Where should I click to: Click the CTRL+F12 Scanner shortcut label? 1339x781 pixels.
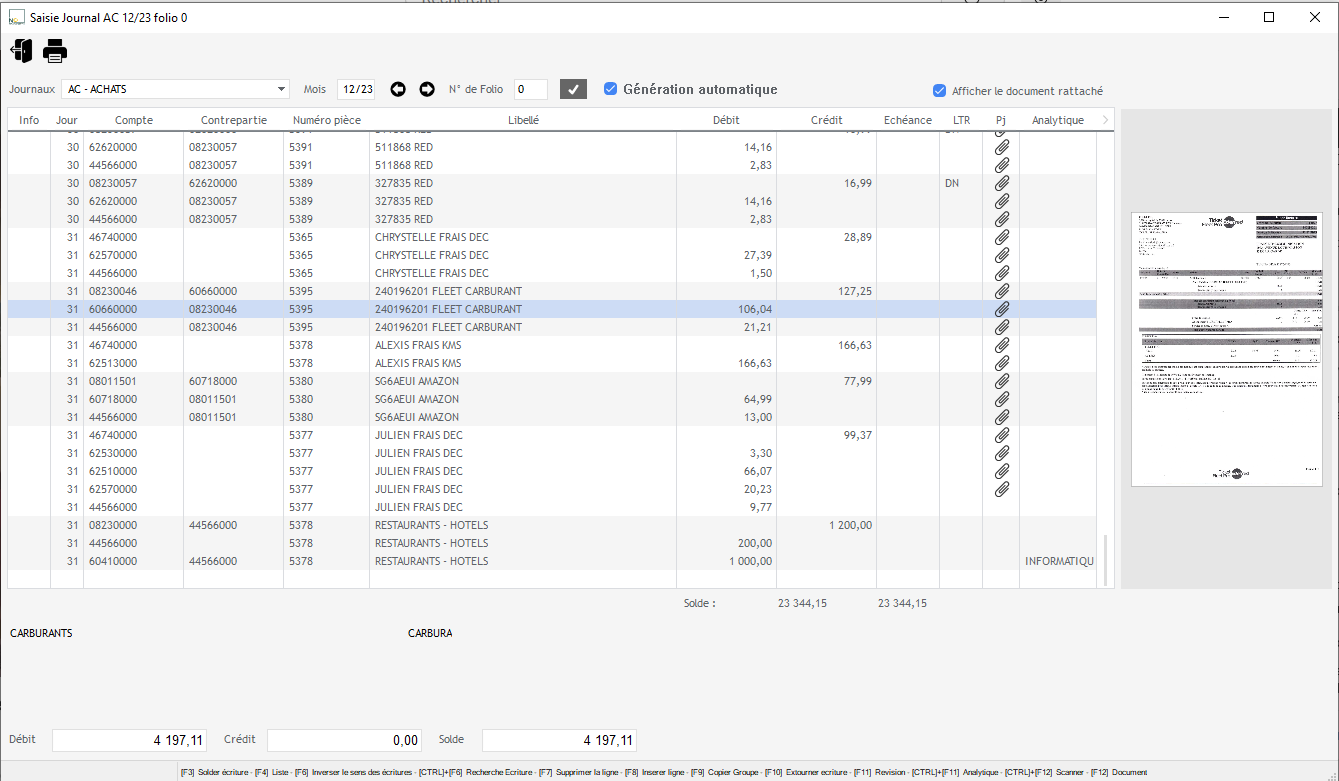(1044, 773)
